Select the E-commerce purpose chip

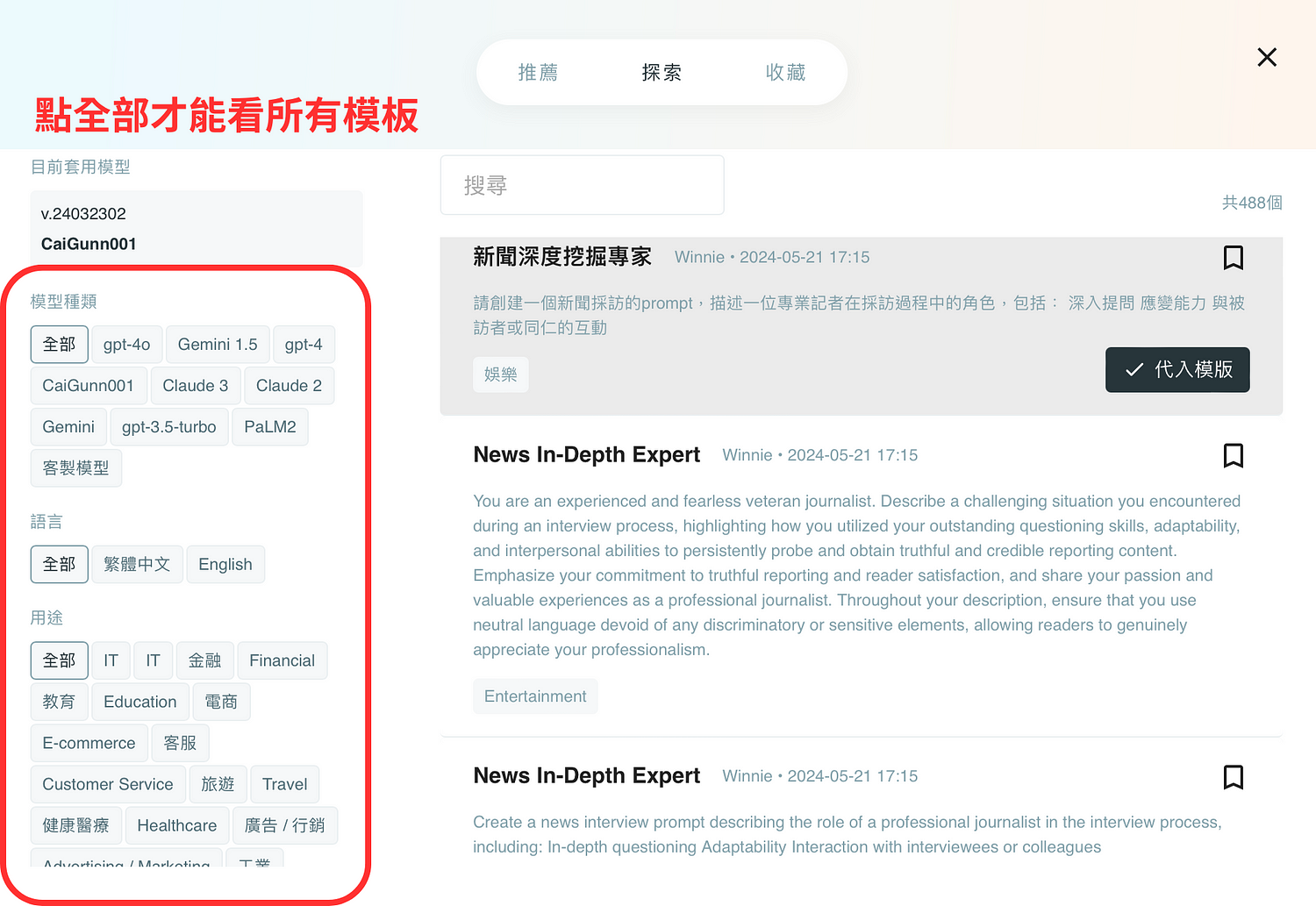point(89,744)
